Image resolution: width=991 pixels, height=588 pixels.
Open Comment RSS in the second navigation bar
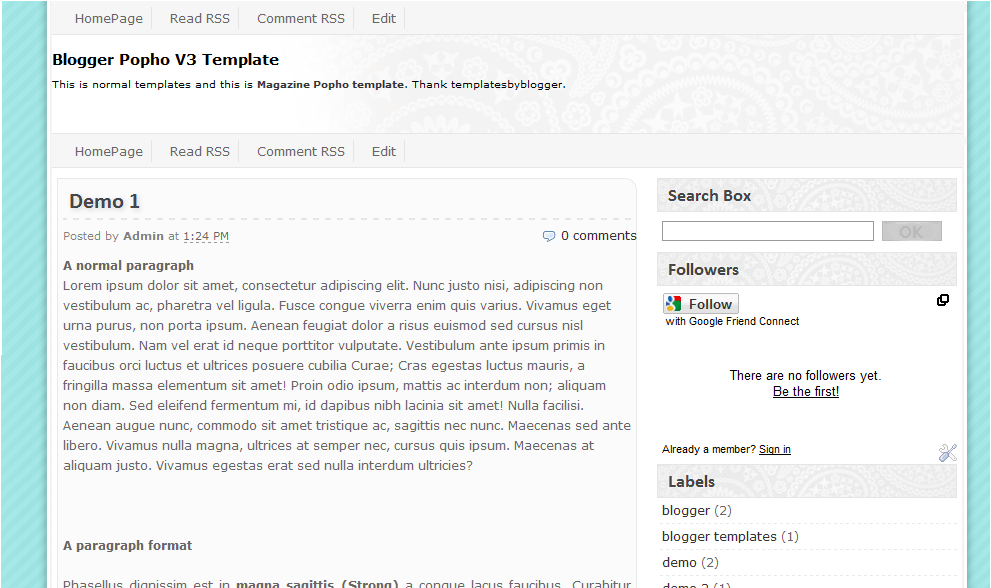(x=300, y=151)
